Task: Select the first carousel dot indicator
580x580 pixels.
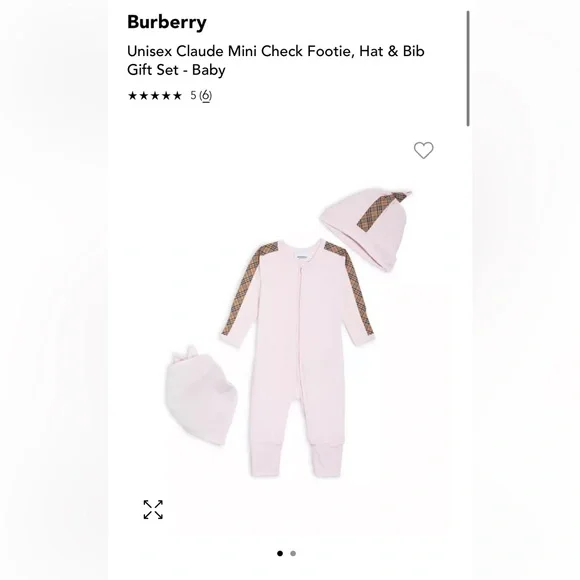Action: tap(280, 553)
